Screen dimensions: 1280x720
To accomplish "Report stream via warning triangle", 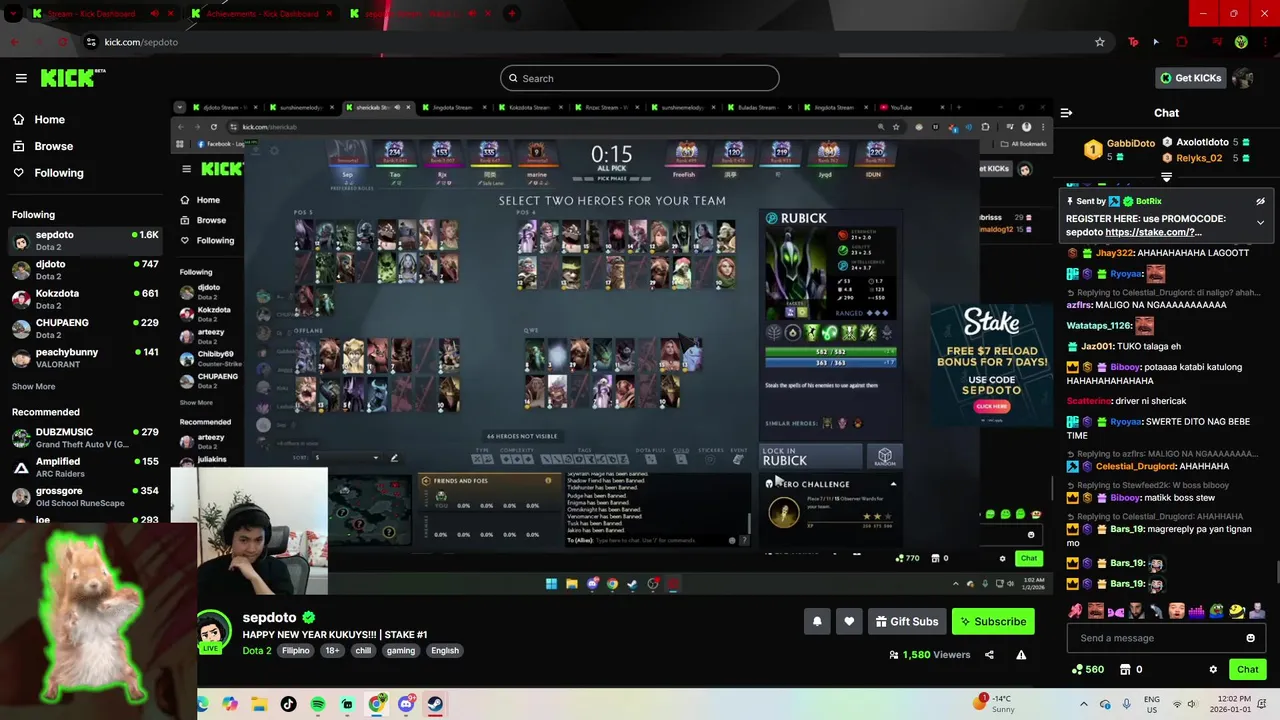I will (1021, 655).
